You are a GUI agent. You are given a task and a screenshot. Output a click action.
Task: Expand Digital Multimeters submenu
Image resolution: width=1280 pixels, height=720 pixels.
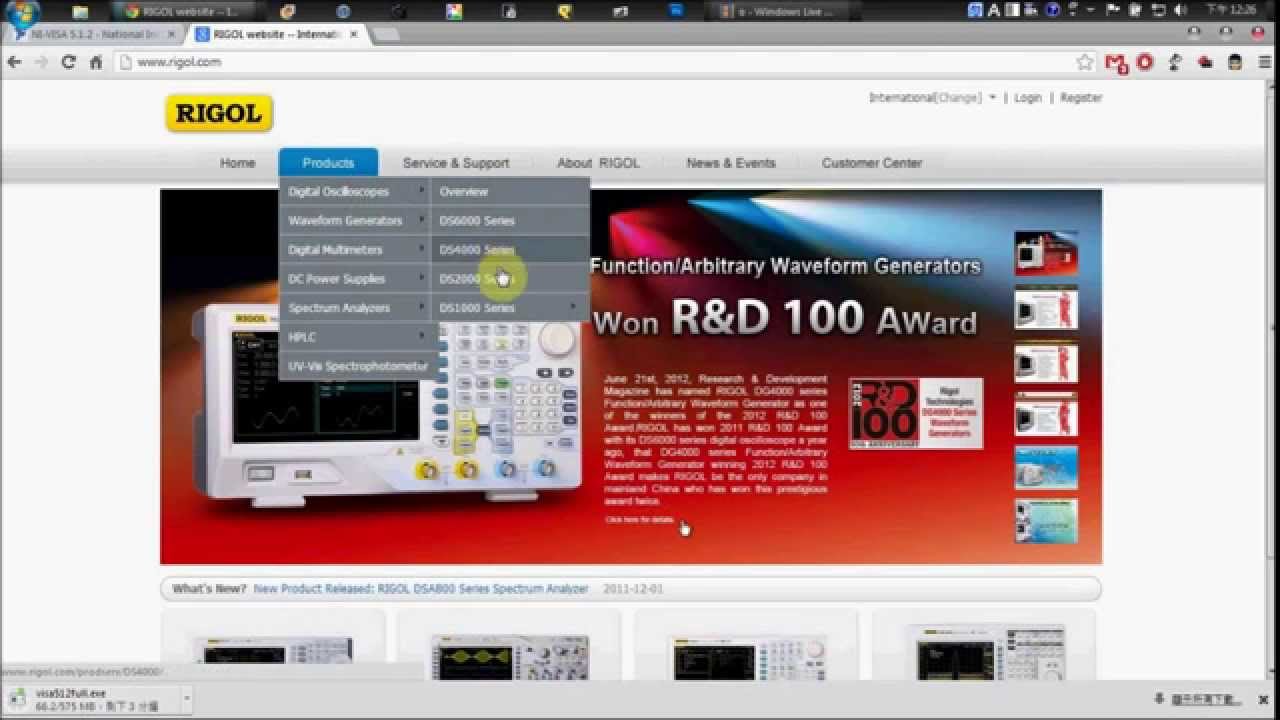pos(355,249)
